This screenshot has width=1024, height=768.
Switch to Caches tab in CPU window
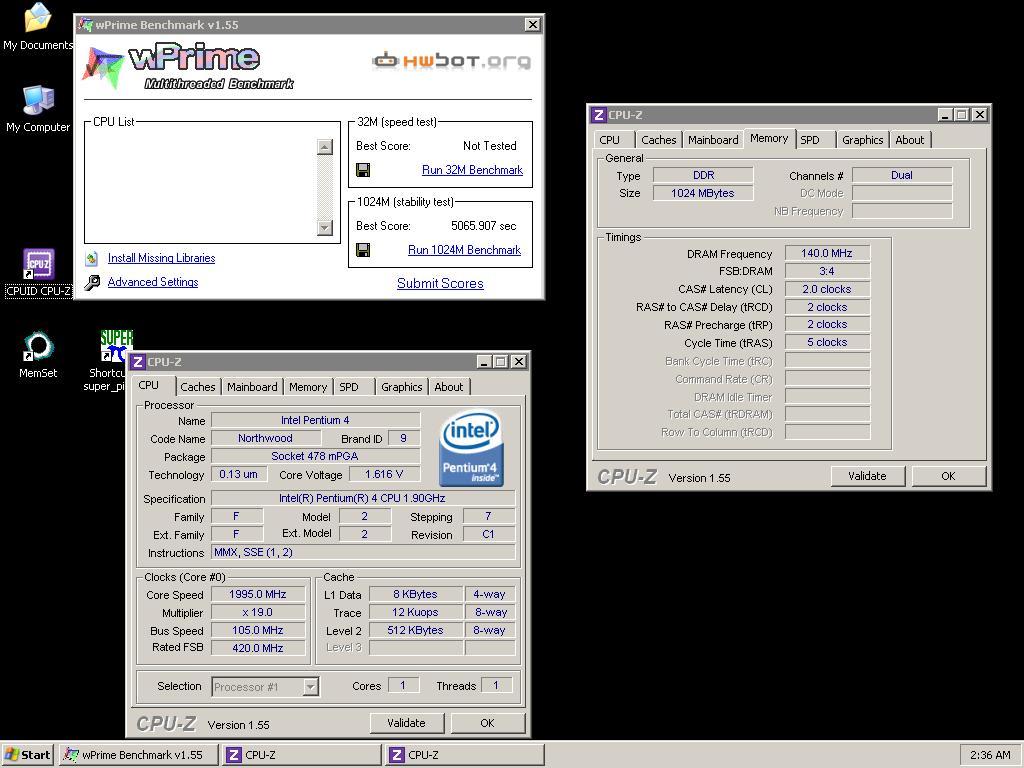[198, 387]
